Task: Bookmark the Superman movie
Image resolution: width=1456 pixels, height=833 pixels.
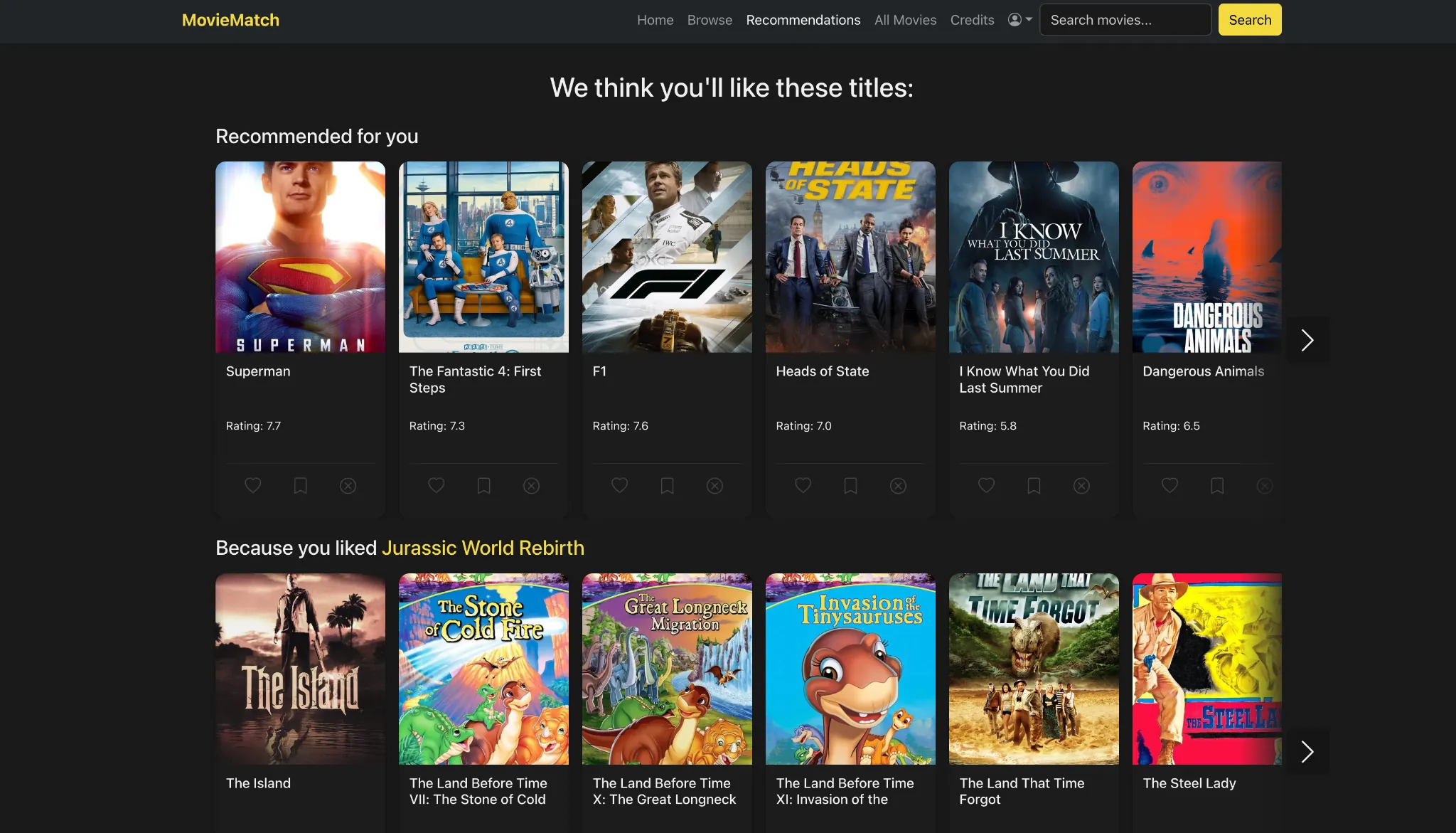Action: point(300,486)
